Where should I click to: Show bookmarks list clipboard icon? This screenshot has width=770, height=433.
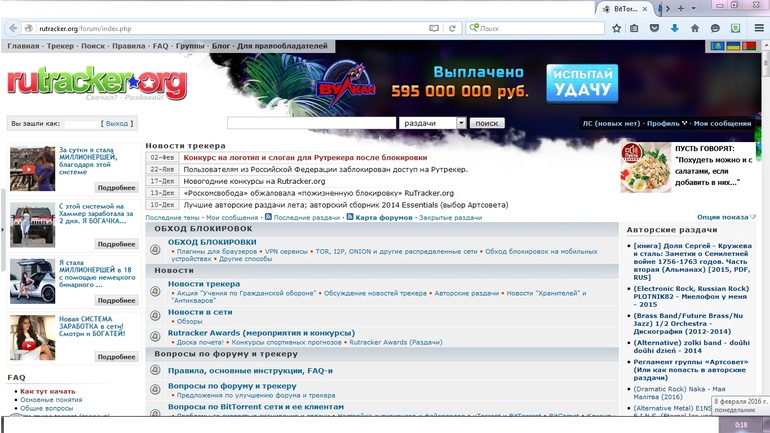634,28
